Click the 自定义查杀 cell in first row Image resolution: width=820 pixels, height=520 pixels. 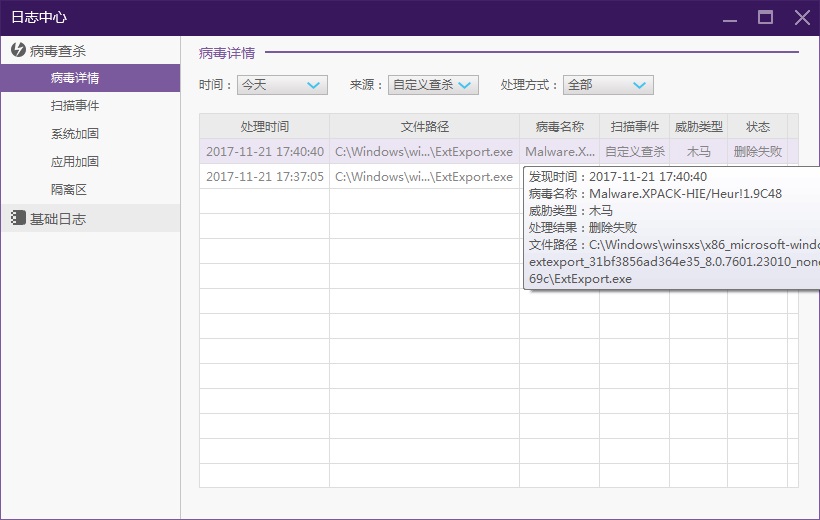pos(634,152)
